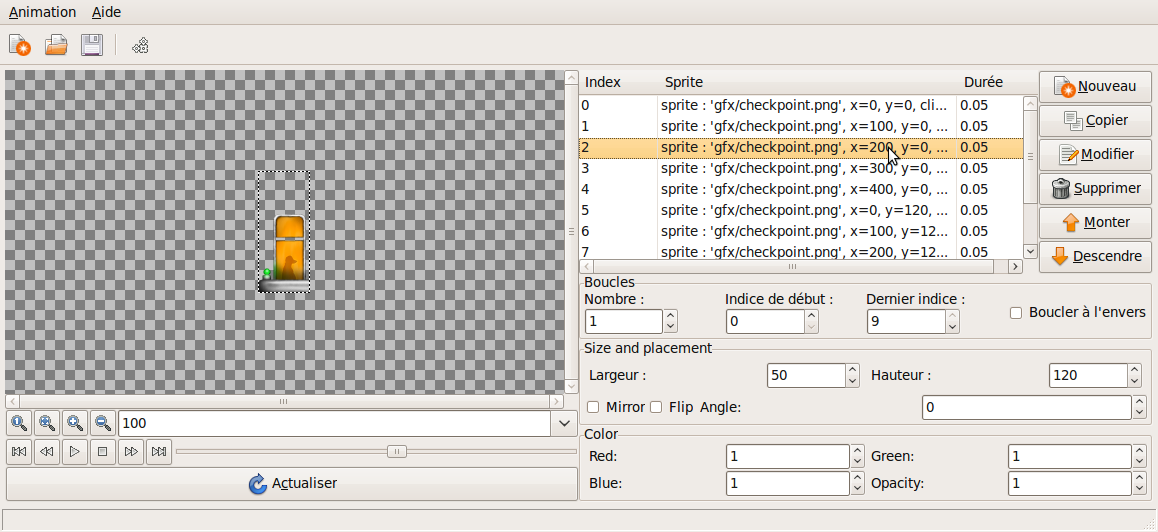Stop the animation playback
Viewport: 1158px width, 532px height.
pos(102,452)
